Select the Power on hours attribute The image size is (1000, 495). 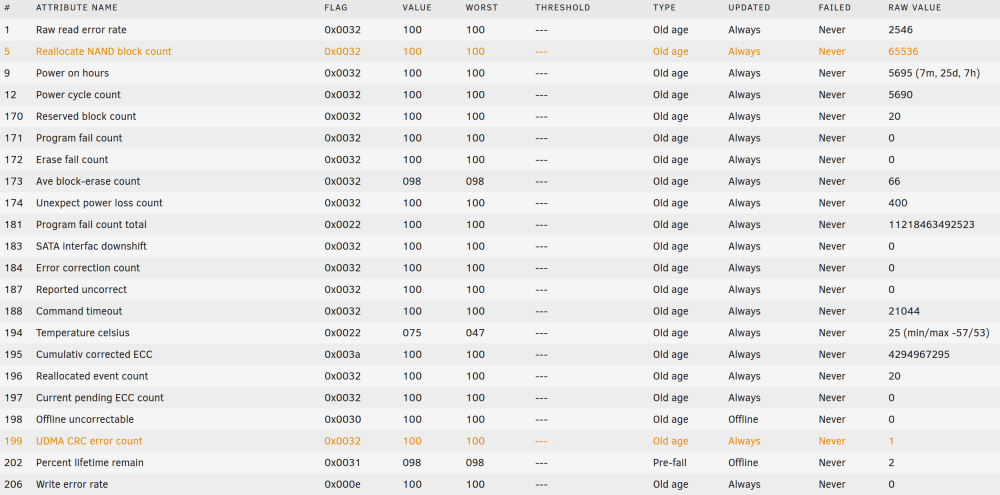click(x=72, y=73)
